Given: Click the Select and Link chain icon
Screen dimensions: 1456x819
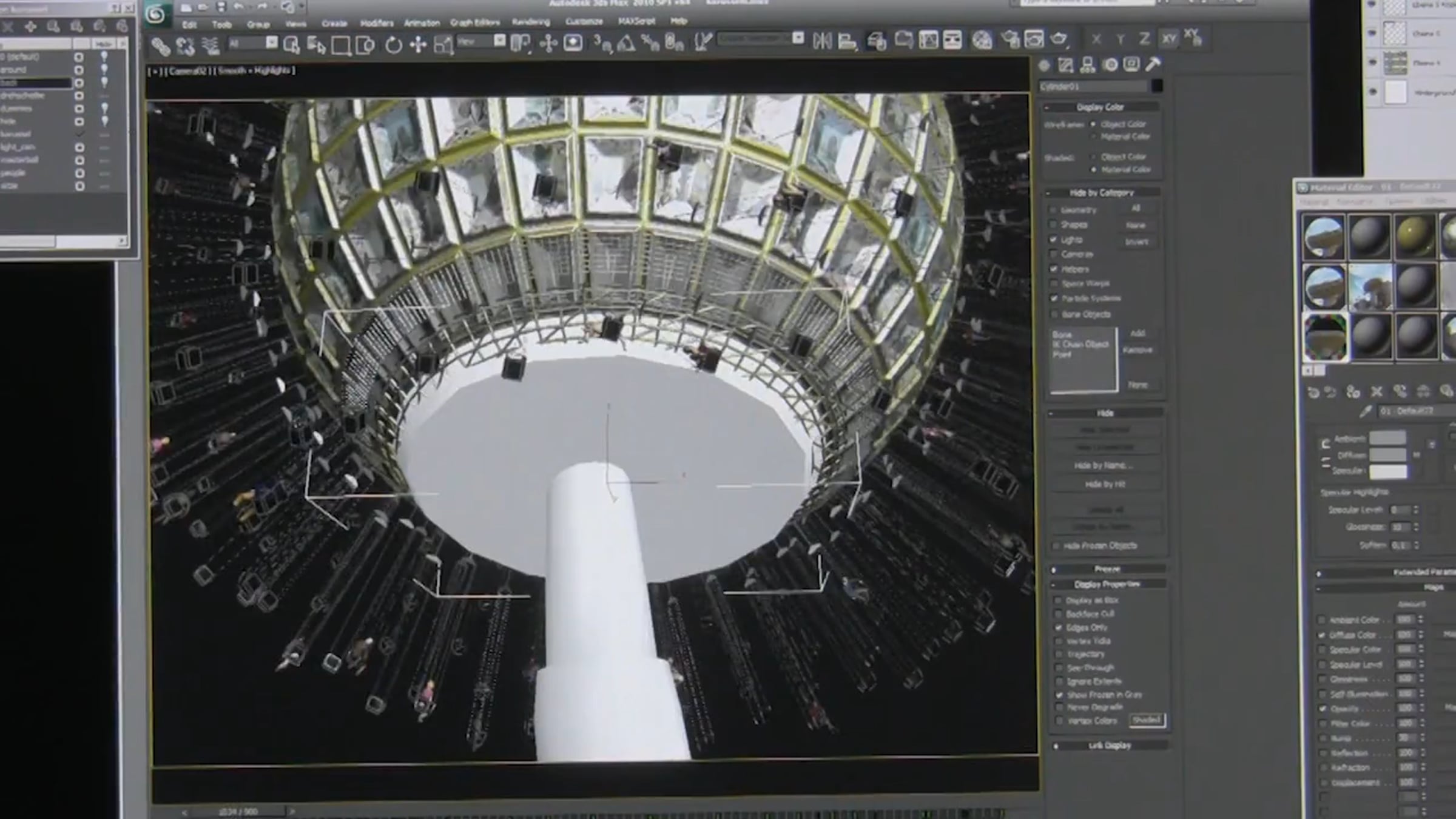Looking at the screenshot, I should (x=160, y=45).
